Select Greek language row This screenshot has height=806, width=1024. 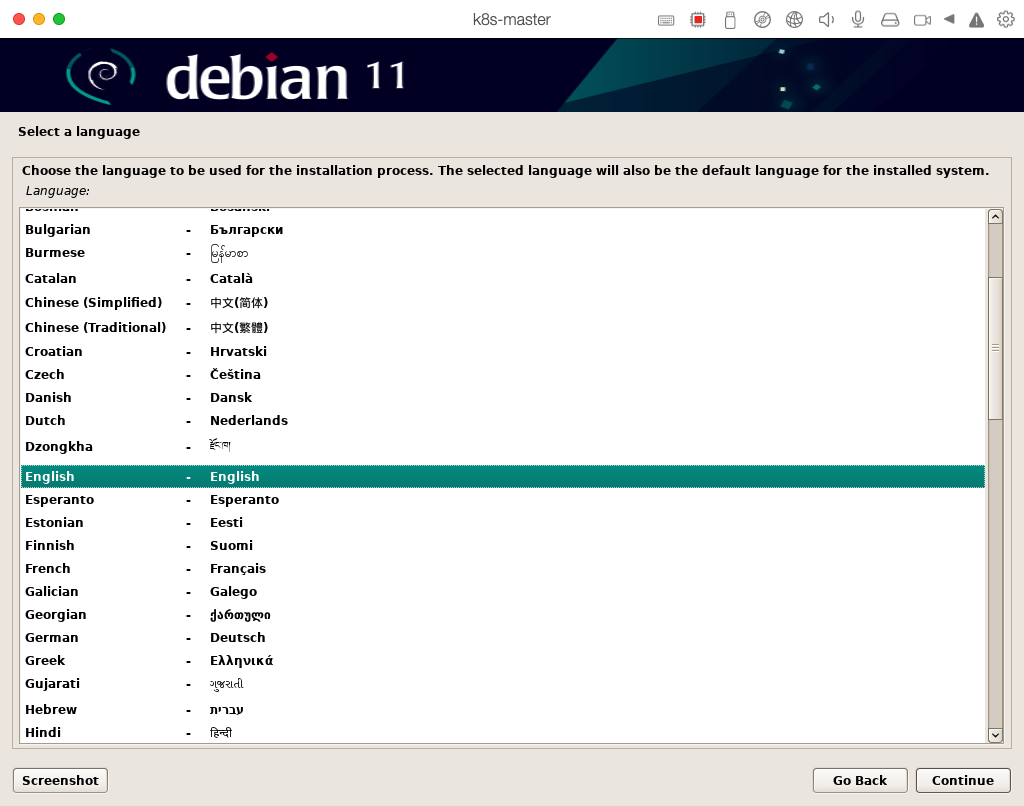pyautogui.click(x=502, y=660)
